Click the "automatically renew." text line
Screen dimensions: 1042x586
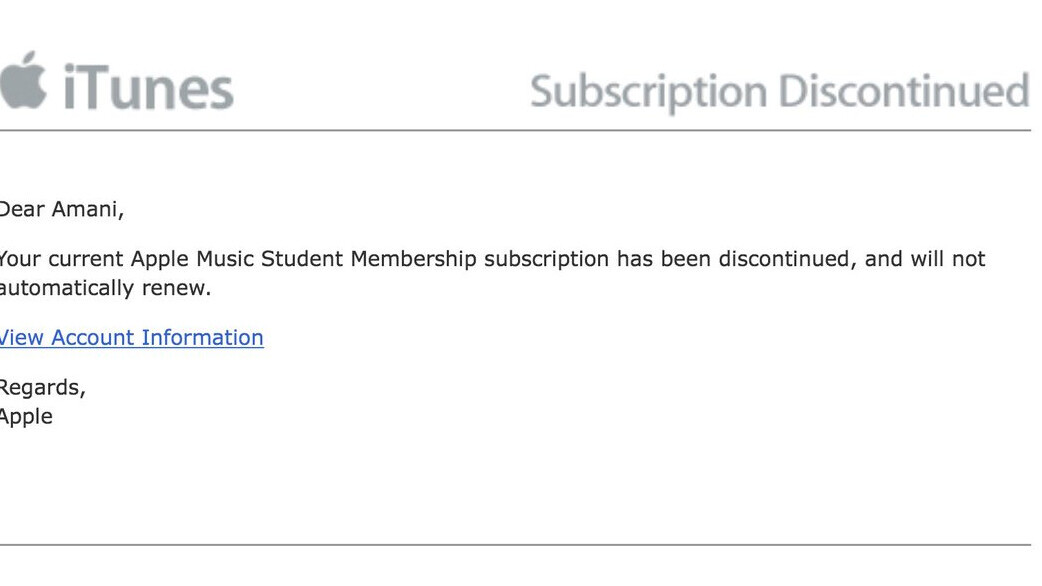(104, 289)
